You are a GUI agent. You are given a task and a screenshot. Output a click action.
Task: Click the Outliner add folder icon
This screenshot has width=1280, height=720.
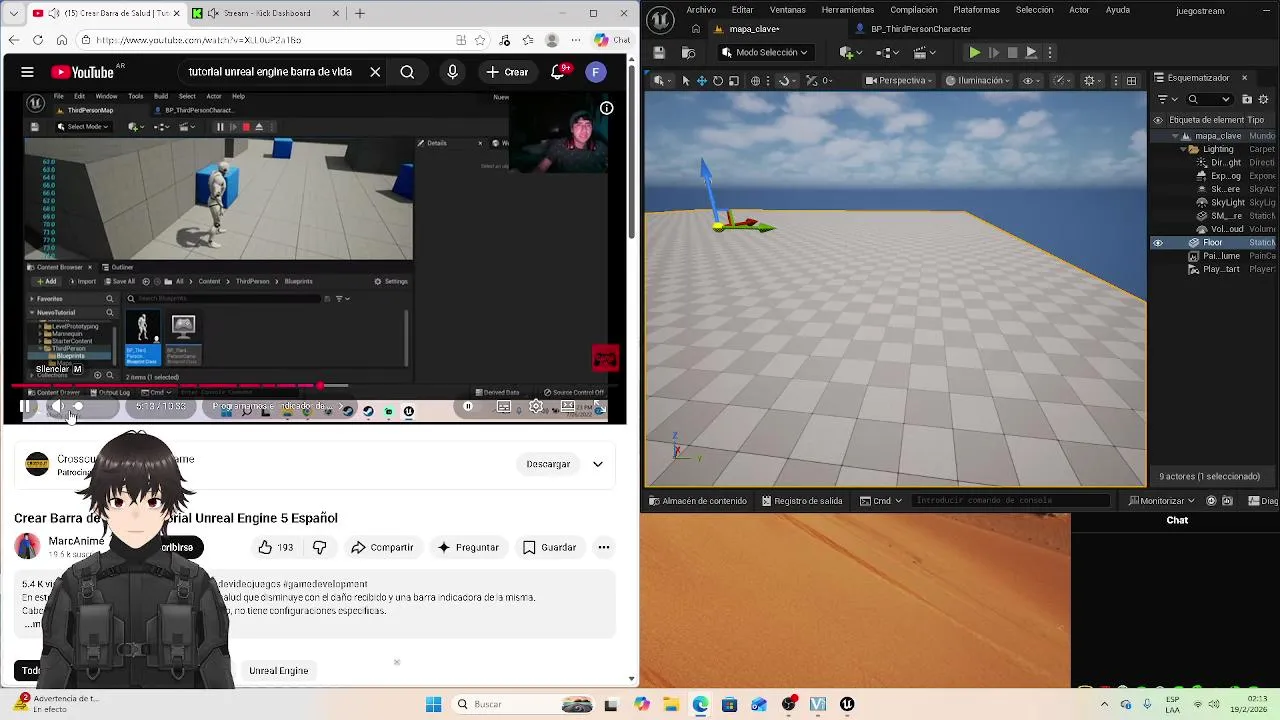pos(1247,99)
